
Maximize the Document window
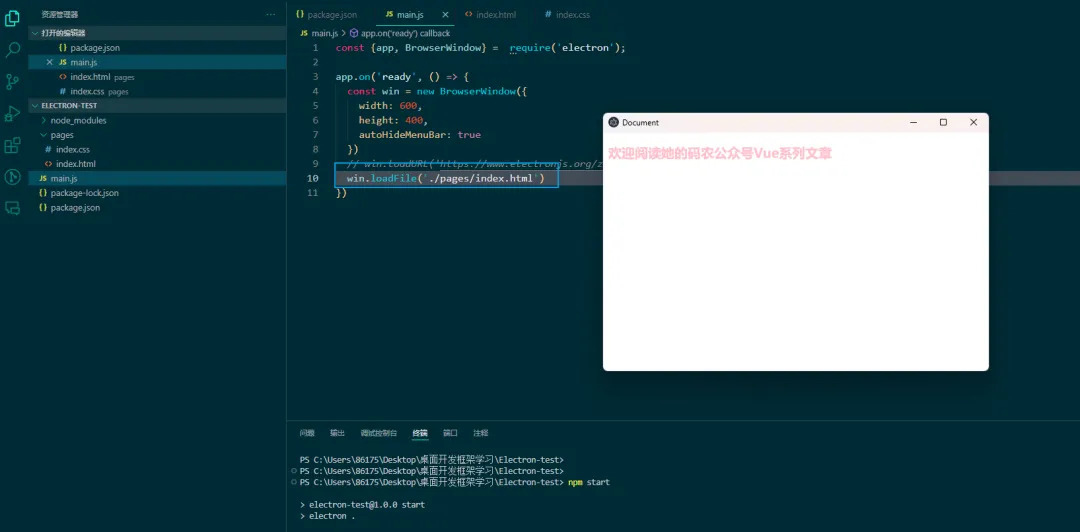coord(943,122)
